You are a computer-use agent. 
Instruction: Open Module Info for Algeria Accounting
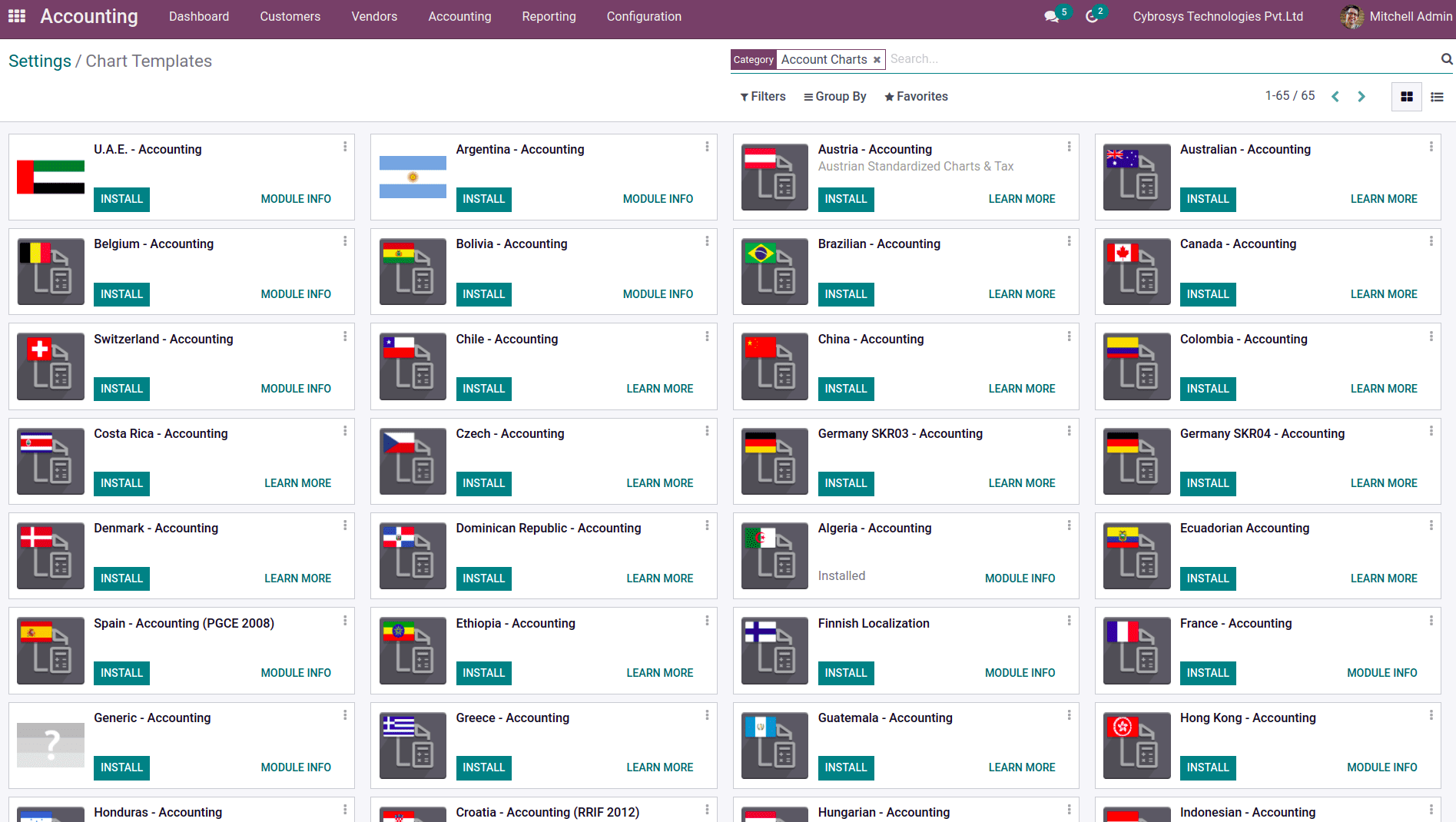[1020, 578]
